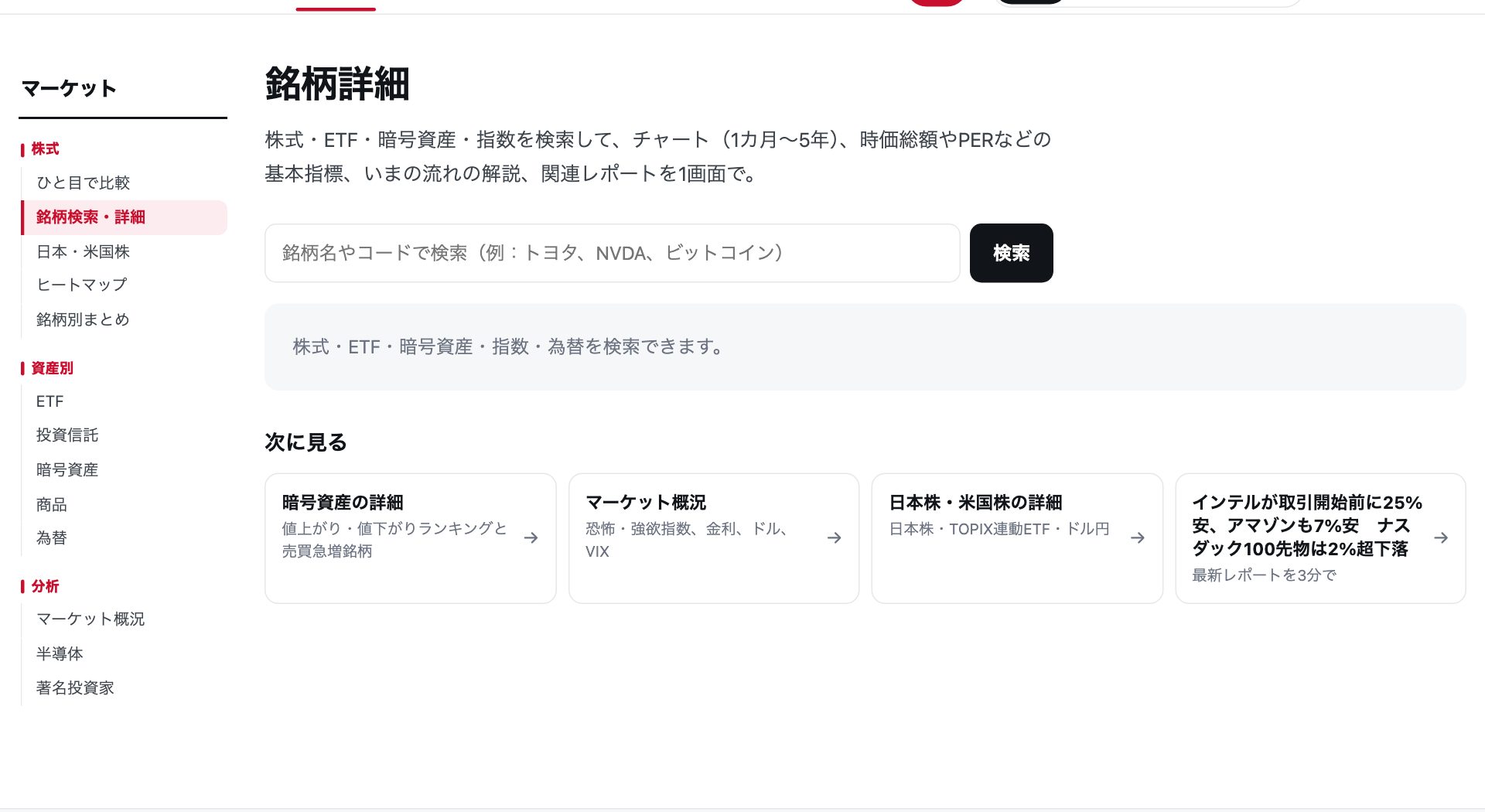Open the インテルが取引開始前に25%安 report headline
Image resolution: width=1485 pixels, height=812 pixels.
tap(1307, 526)
